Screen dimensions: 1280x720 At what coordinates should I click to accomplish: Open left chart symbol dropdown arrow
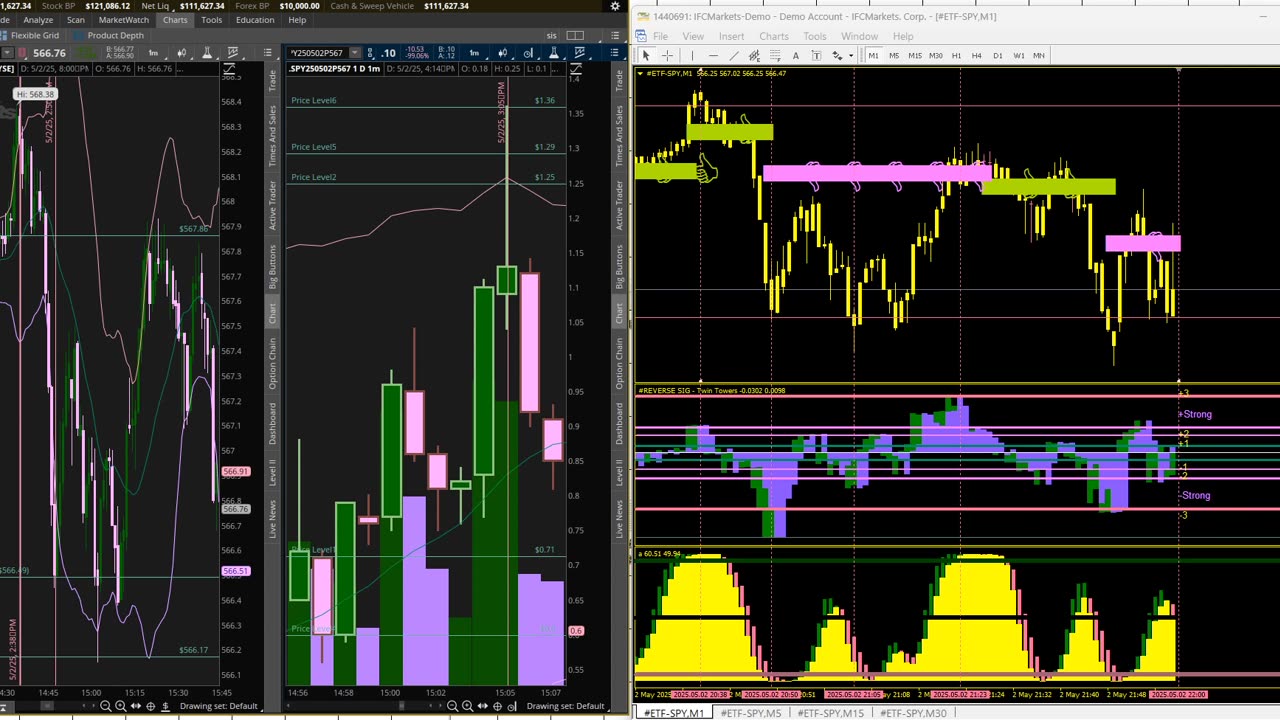tap(8, 53)
